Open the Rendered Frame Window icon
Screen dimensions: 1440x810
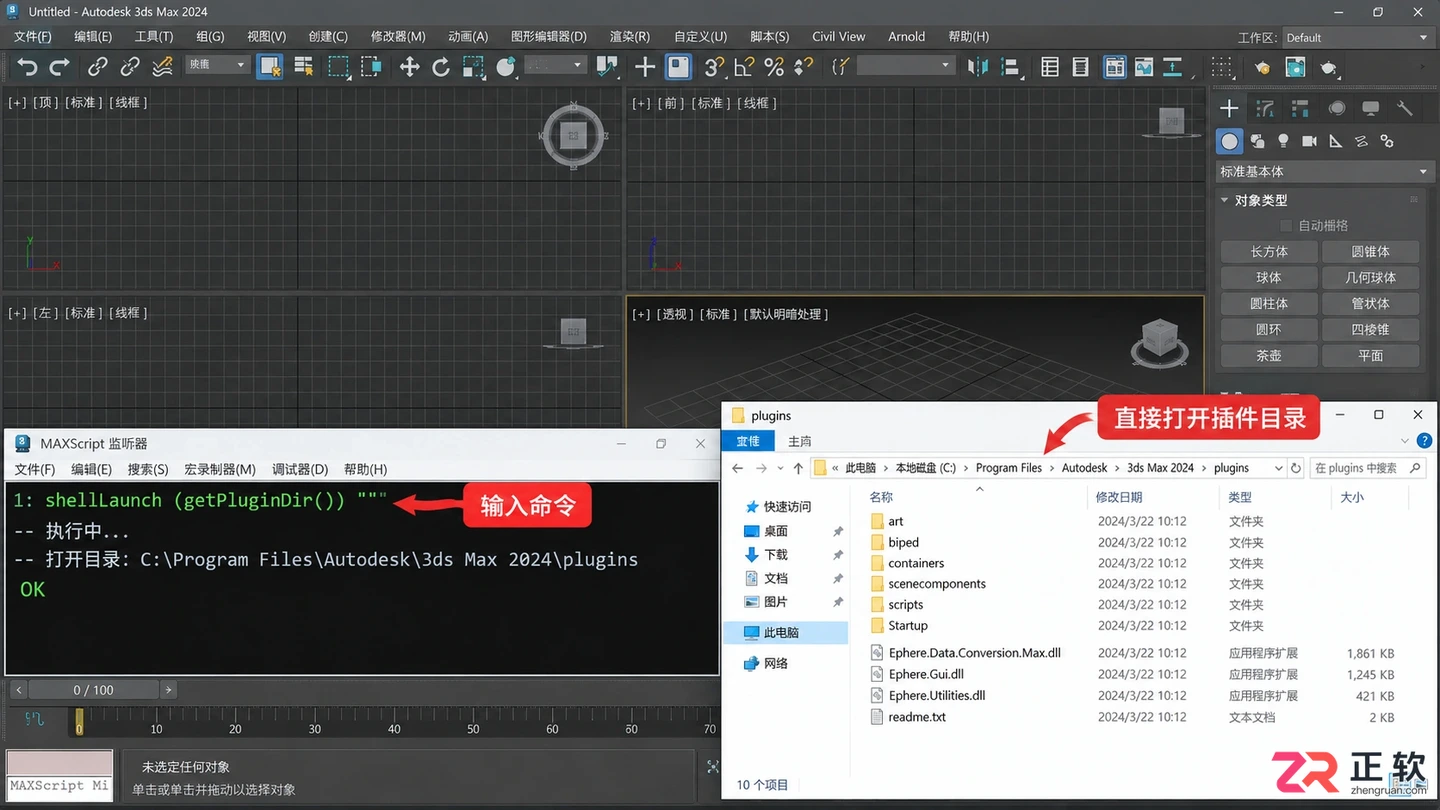(x=1295, y=67)
